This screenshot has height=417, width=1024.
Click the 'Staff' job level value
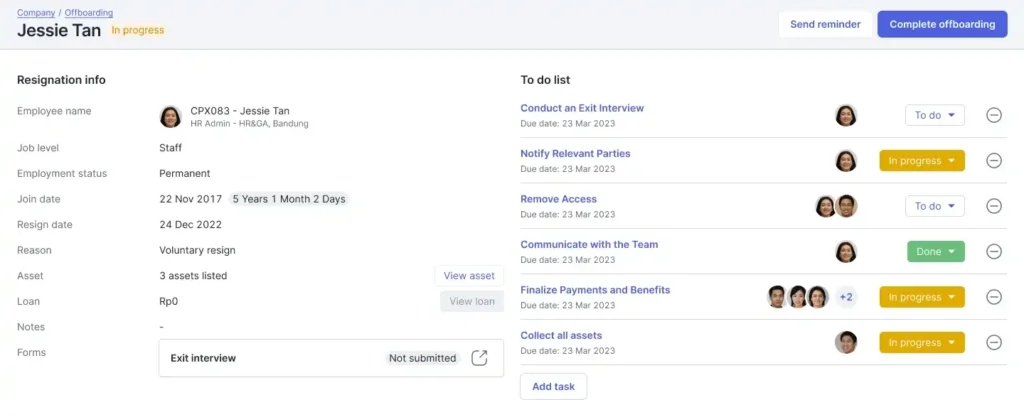tap(170, 148)
